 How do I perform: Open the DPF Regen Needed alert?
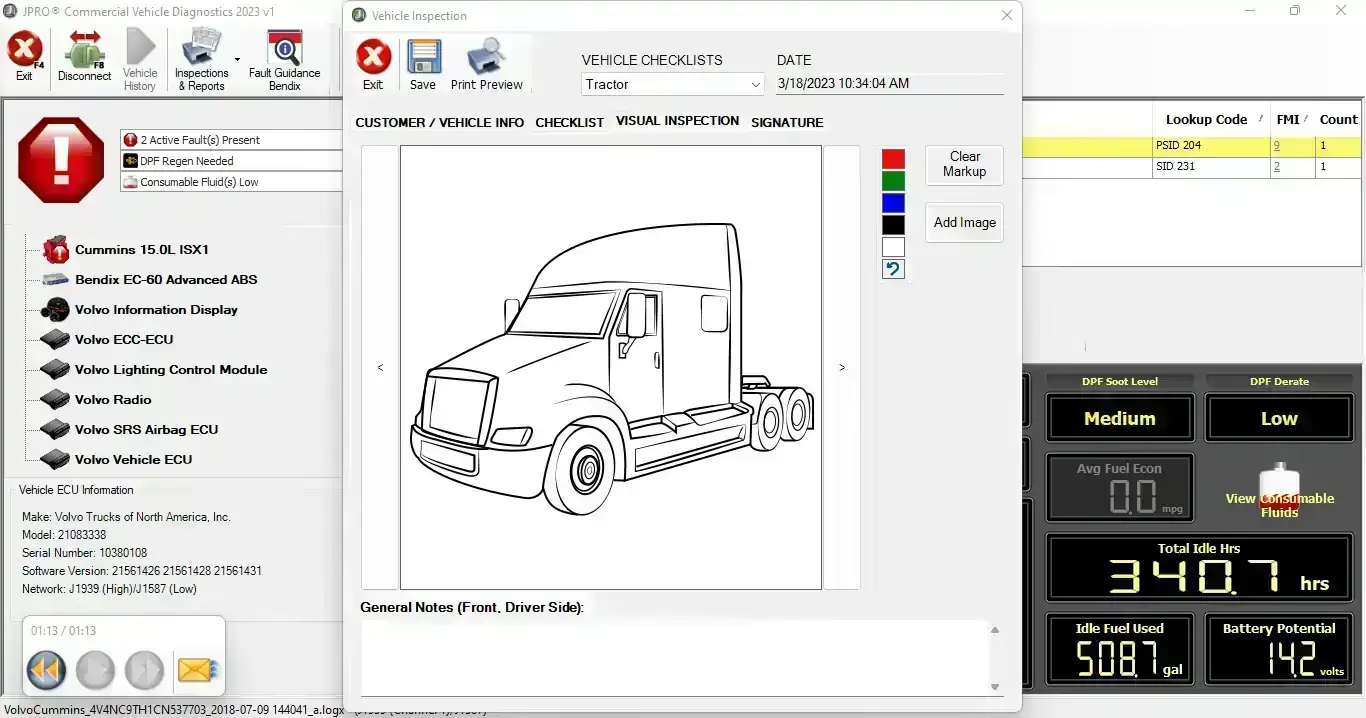pyautogui.click(x=231, y=161)
